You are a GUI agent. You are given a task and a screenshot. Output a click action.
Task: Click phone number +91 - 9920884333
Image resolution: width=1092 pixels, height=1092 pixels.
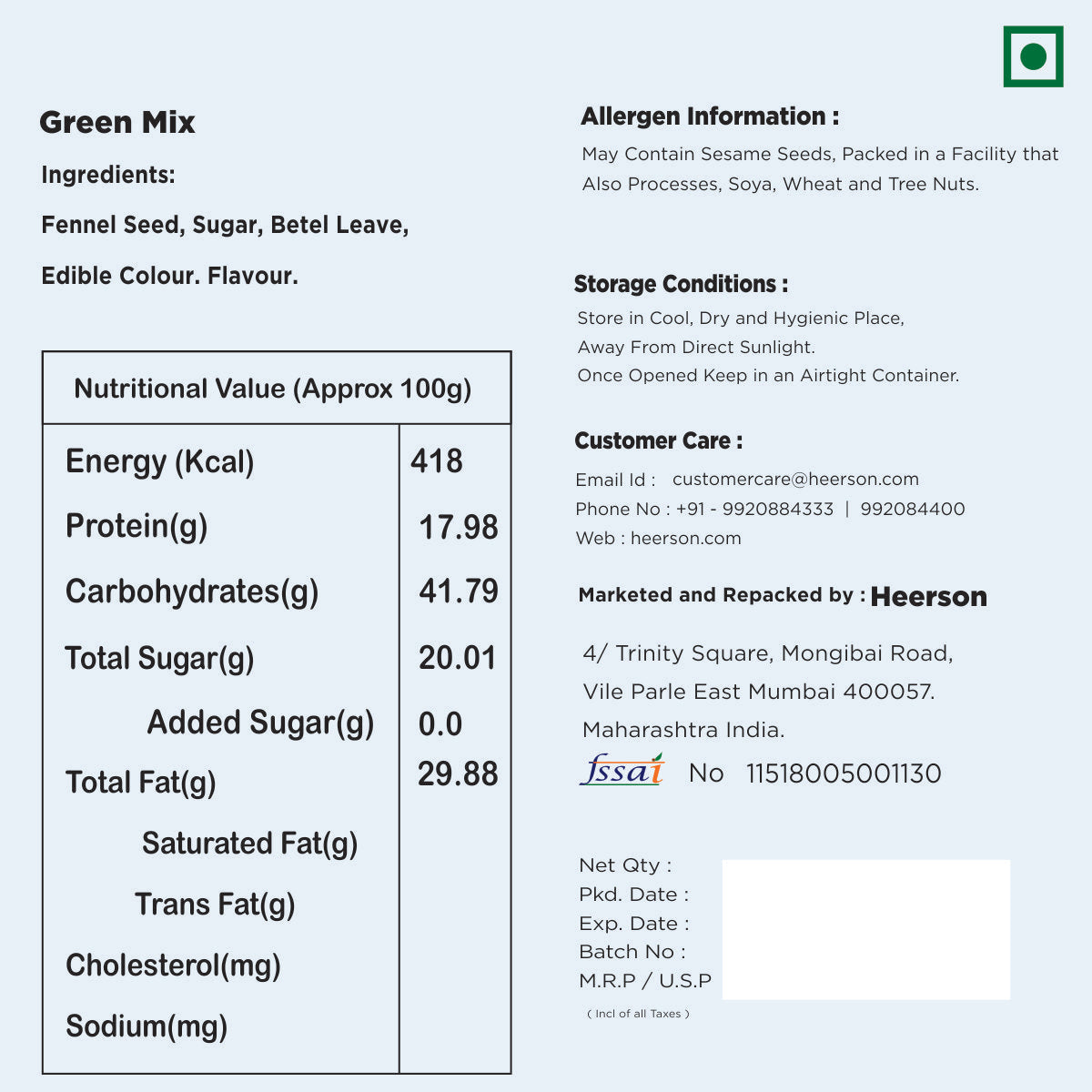tap(754, 510)
